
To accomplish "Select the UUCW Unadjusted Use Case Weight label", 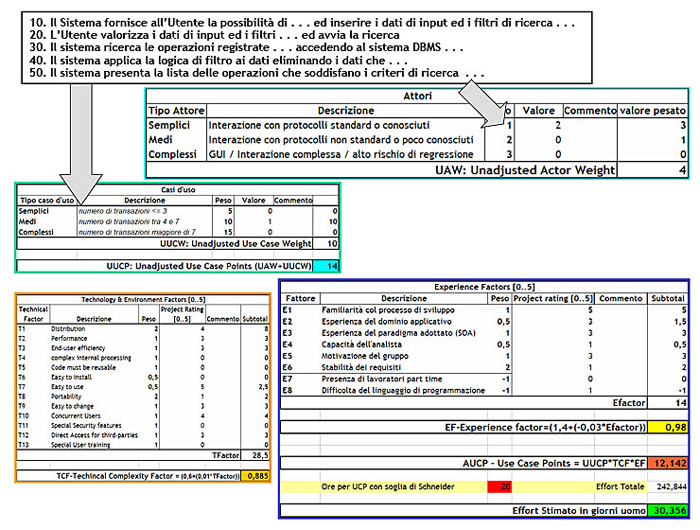I will click(236, 244).
